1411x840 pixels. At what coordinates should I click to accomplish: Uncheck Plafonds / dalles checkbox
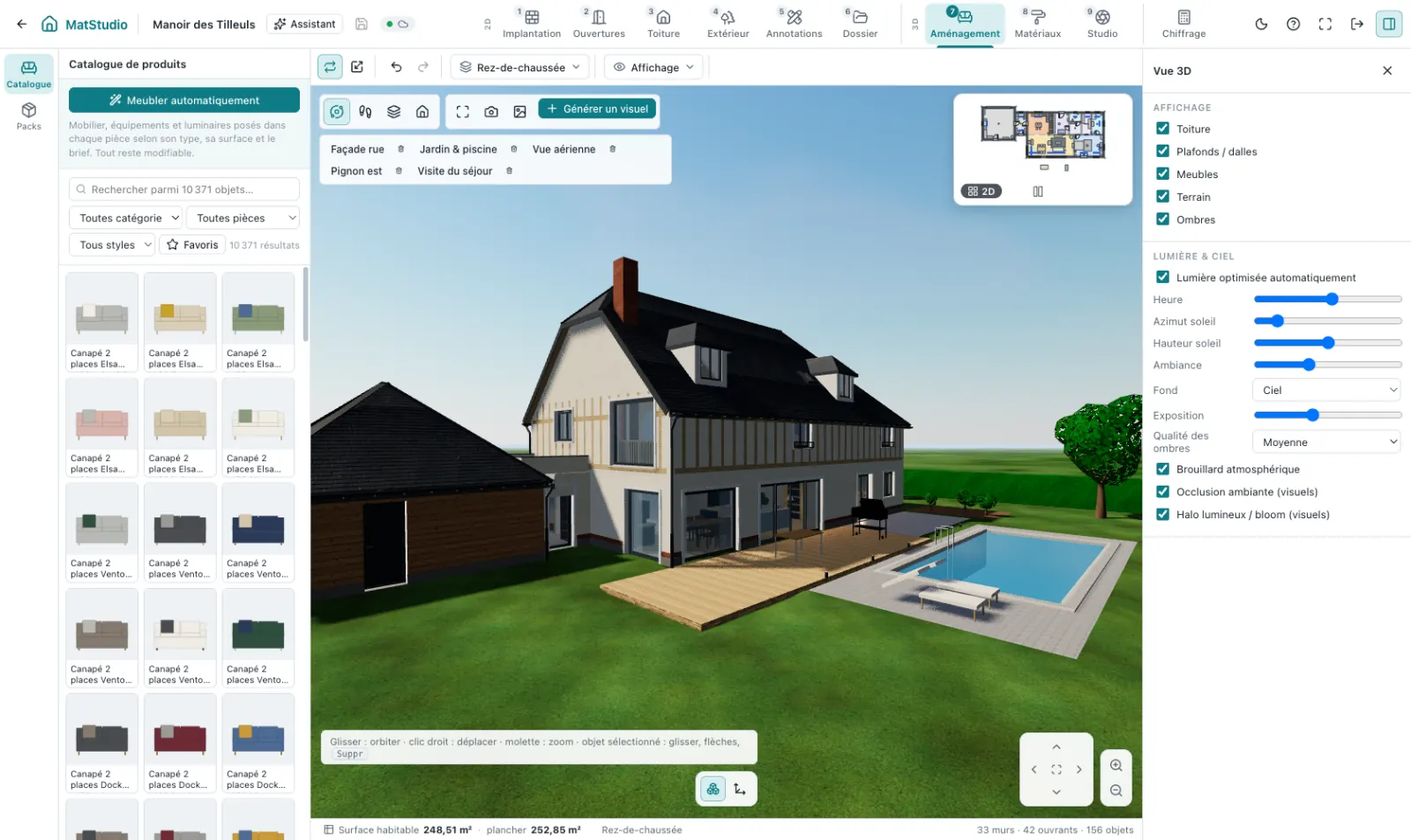pyautogui.click(x=1163, y=152)
